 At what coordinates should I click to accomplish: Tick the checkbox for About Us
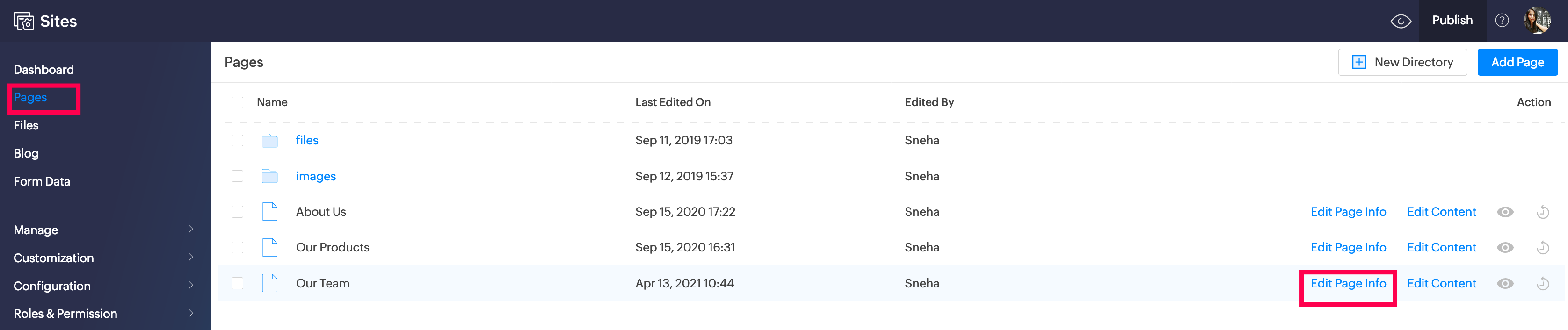coord(237,212)
